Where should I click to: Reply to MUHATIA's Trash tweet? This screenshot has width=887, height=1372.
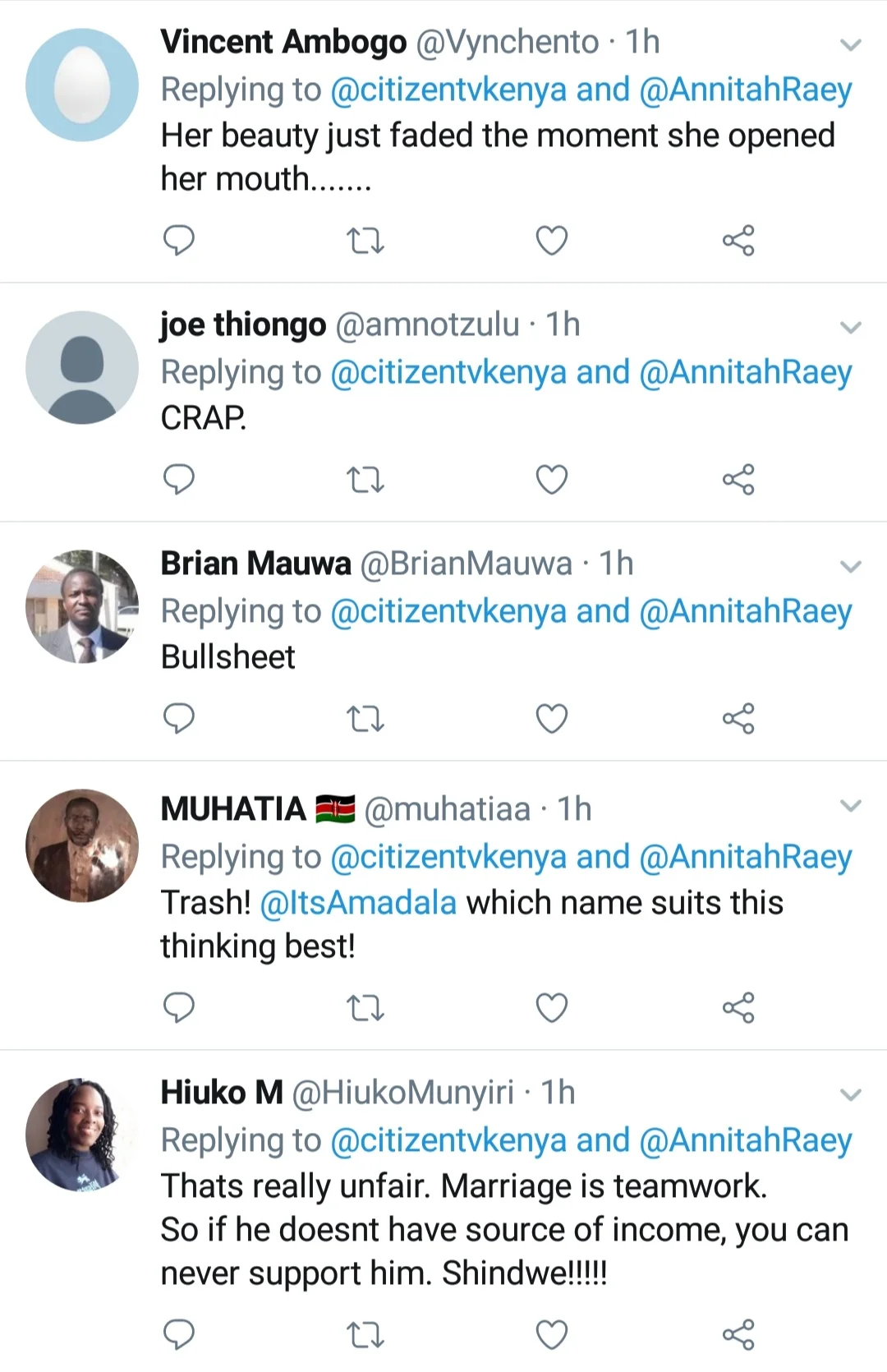pyautogui.click(x=179, y=1007)
